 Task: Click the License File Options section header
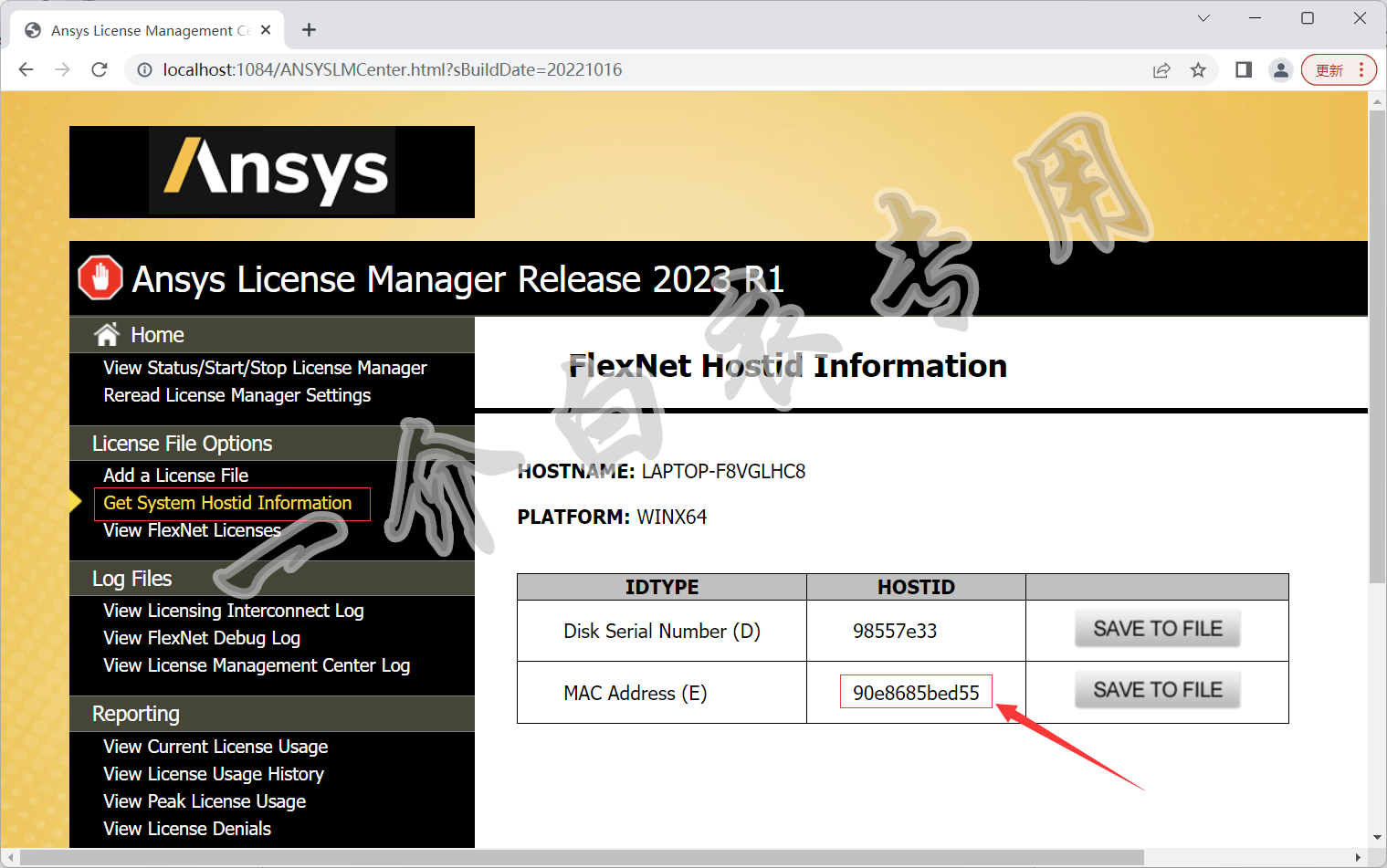(272, 444)
